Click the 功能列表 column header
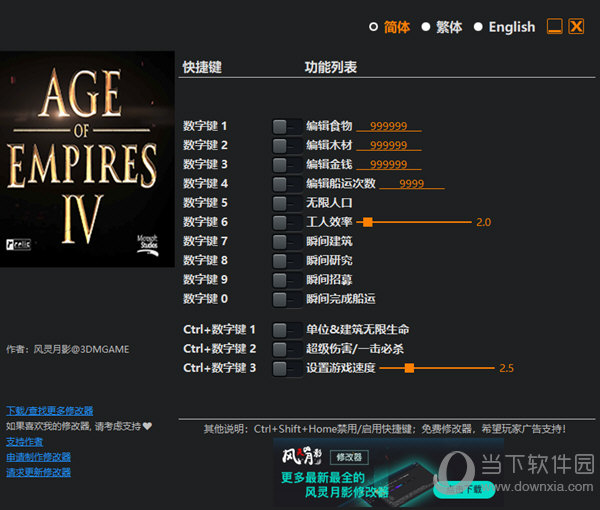Viewport: 600px width, 510px height. (331, 67)
